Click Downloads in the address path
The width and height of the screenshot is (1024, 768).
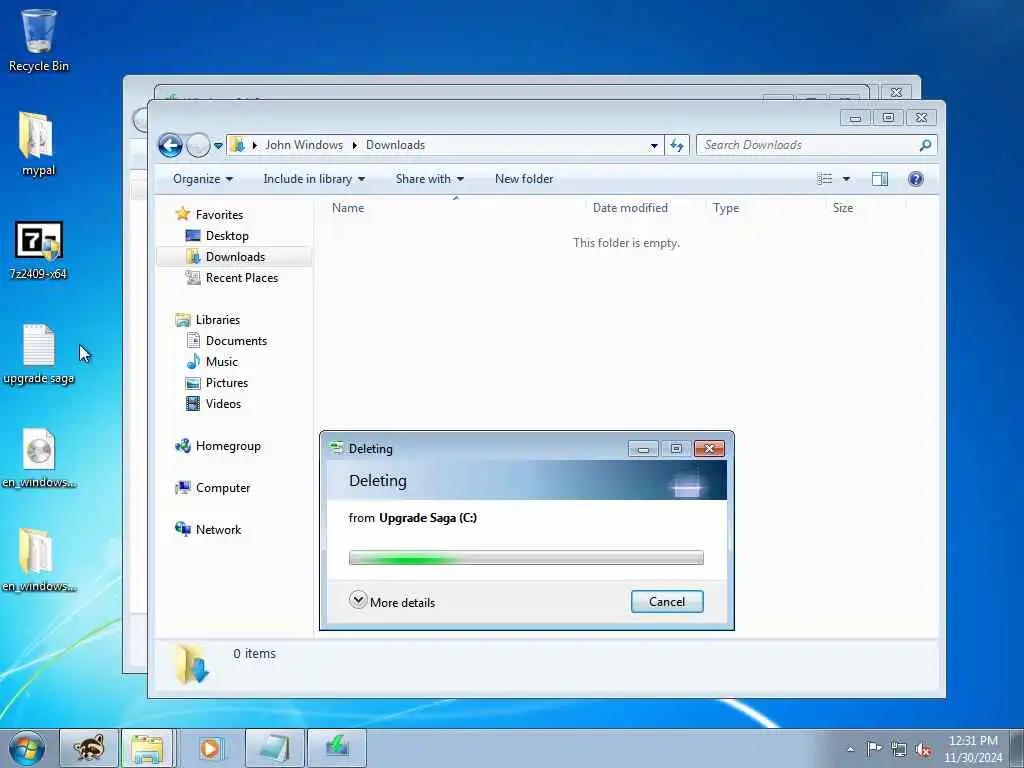(x=395, y=145)
